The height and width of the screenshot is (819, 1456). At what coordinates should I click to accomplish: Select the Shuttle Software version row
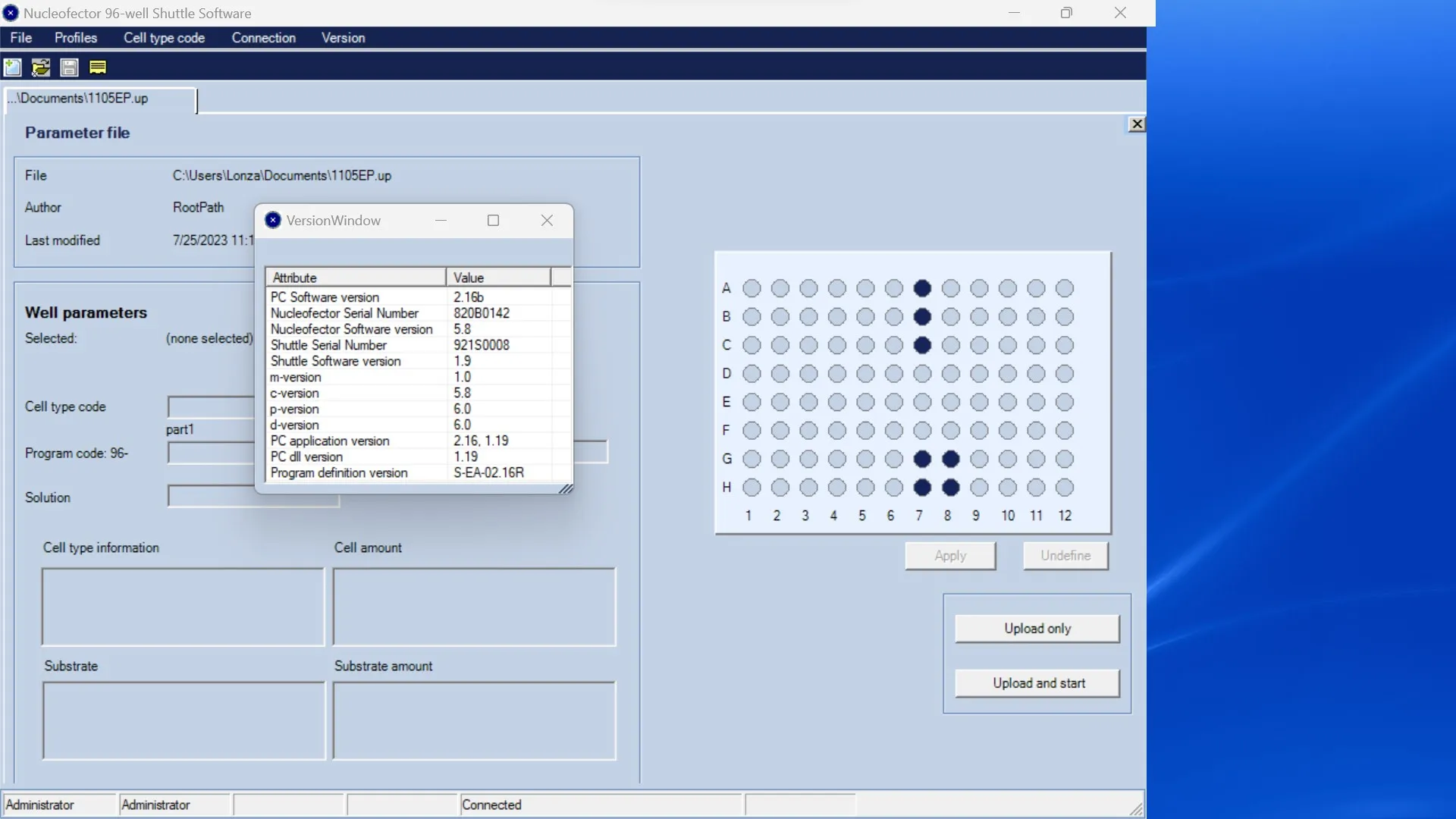[419, 361]
